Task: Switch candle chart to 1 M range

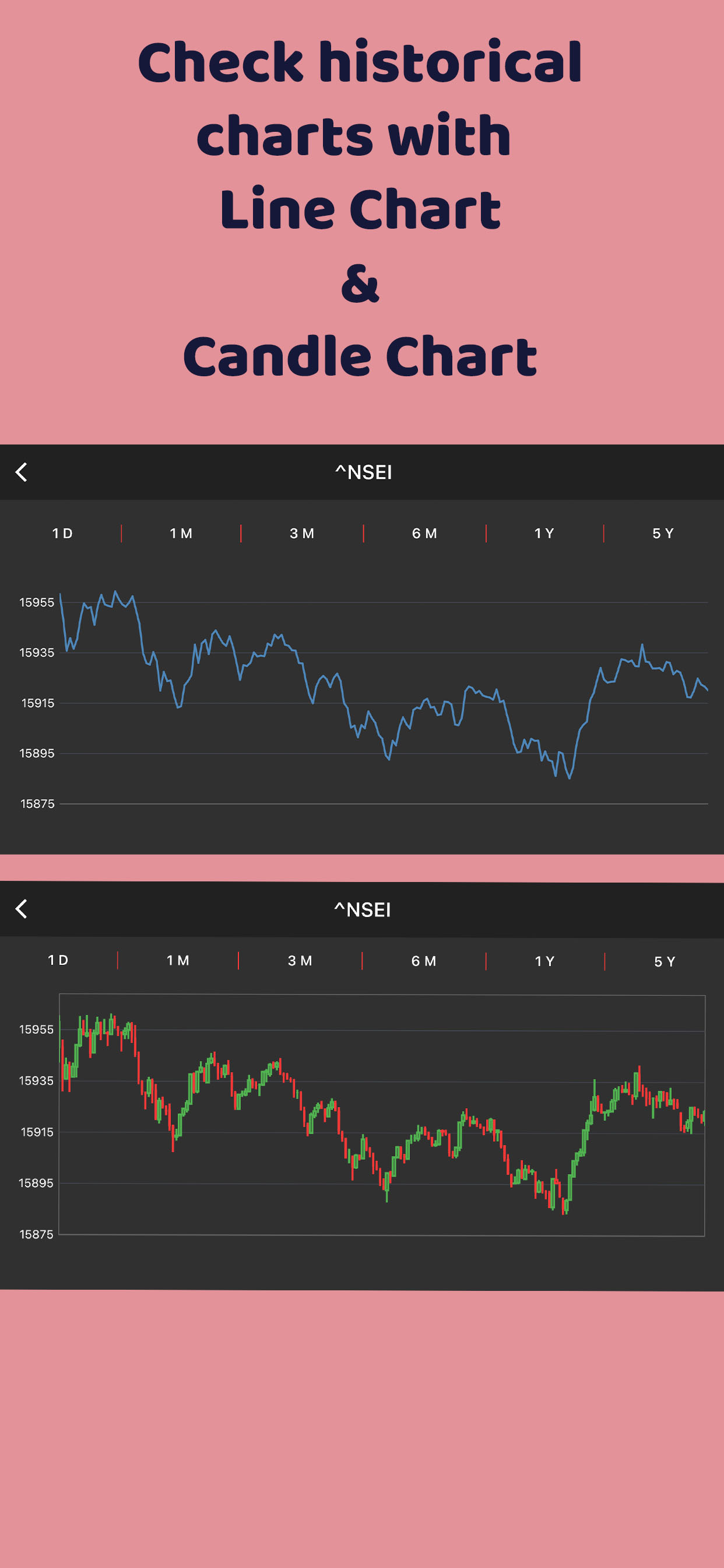Action: pyautogui.click(x=178, y=961)
